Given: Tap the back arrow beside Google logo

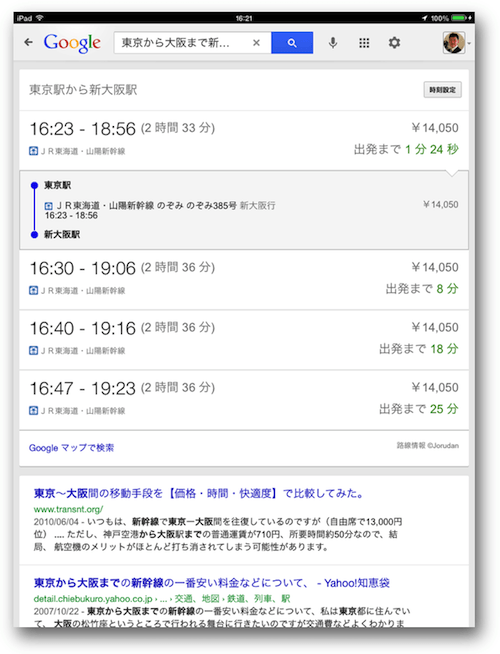Looking at the screenshot, I should pyautogui.click(x=28, y=42).
